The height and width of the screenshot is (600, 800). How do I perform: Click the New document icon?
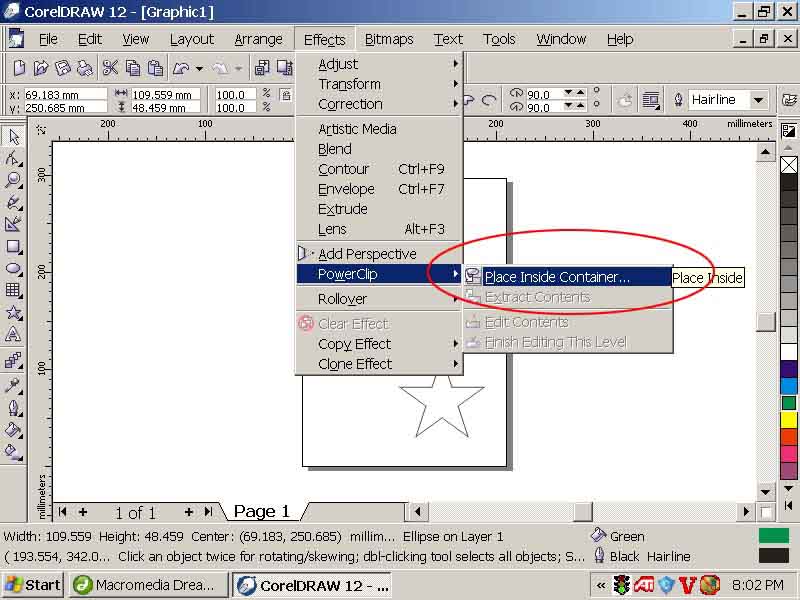tap(19, 68)
